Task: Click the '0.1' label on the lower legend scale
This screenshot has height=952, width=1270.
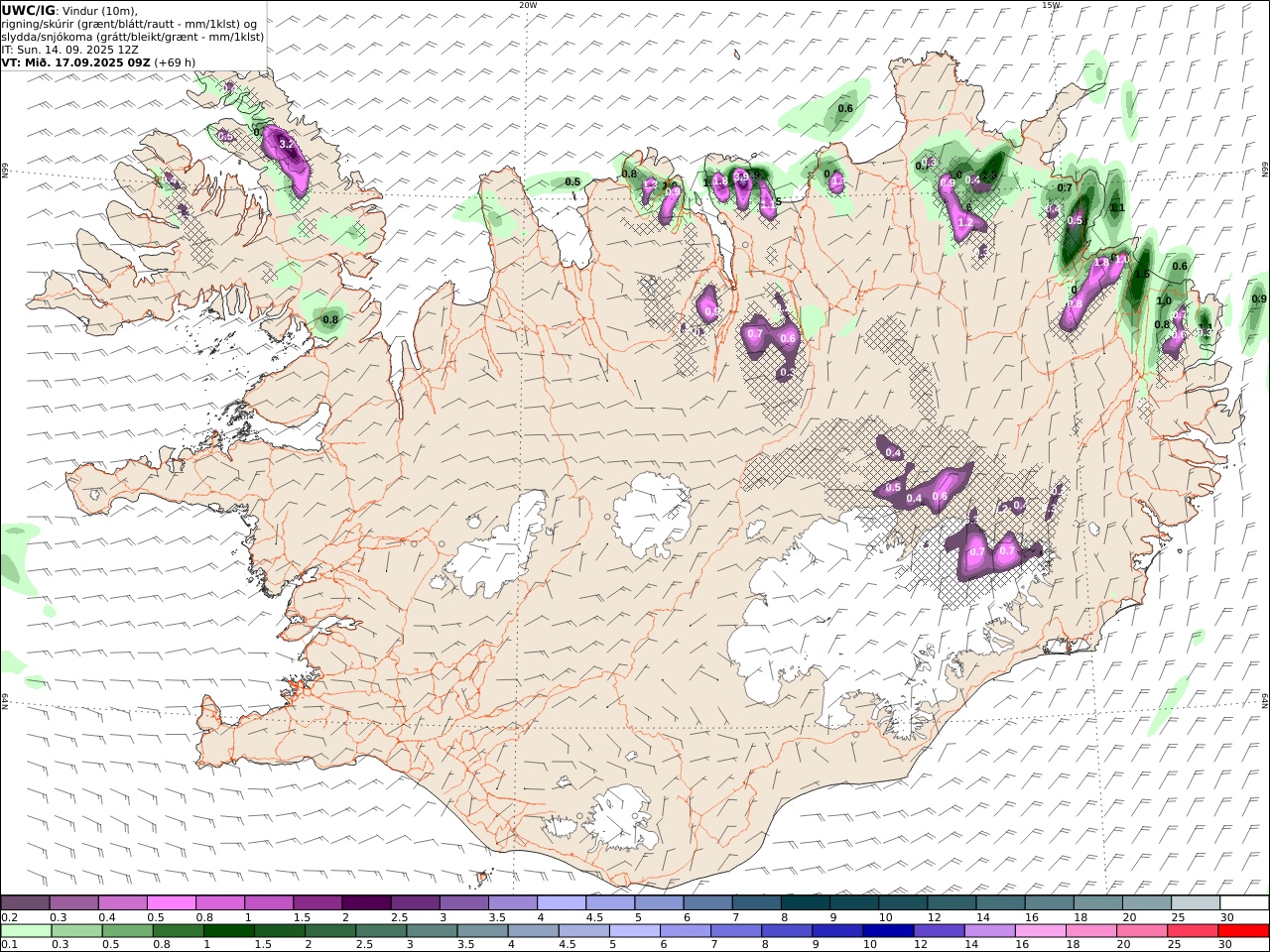Action: [9, 945]
